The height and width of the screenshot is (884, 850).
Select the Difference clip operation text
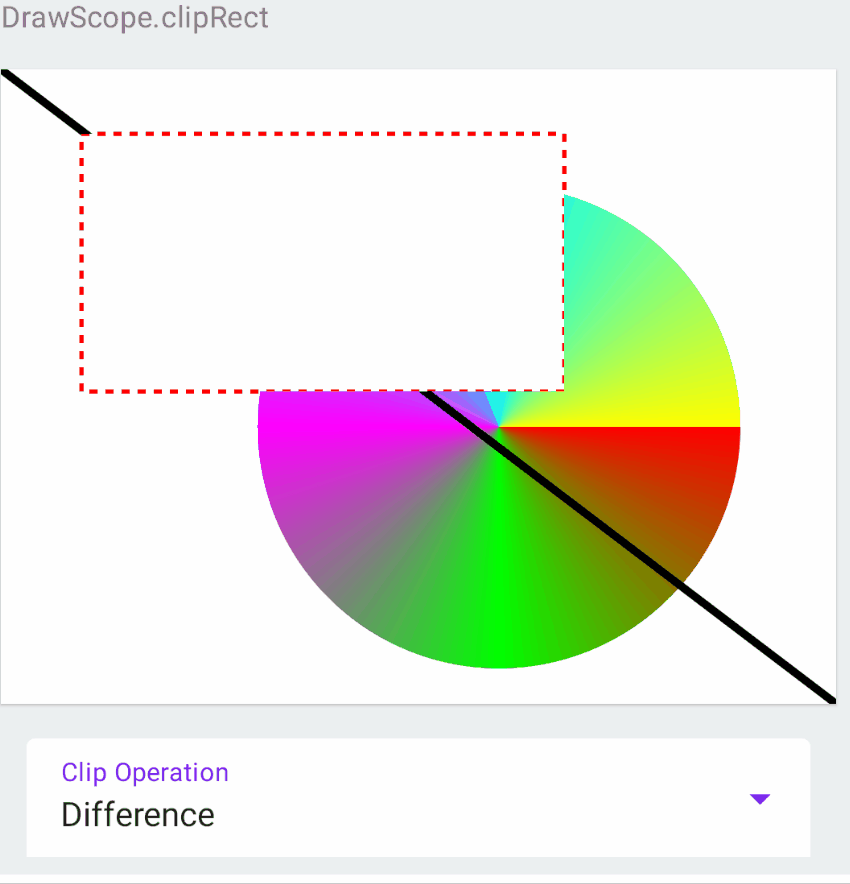(x=137, y=814)
